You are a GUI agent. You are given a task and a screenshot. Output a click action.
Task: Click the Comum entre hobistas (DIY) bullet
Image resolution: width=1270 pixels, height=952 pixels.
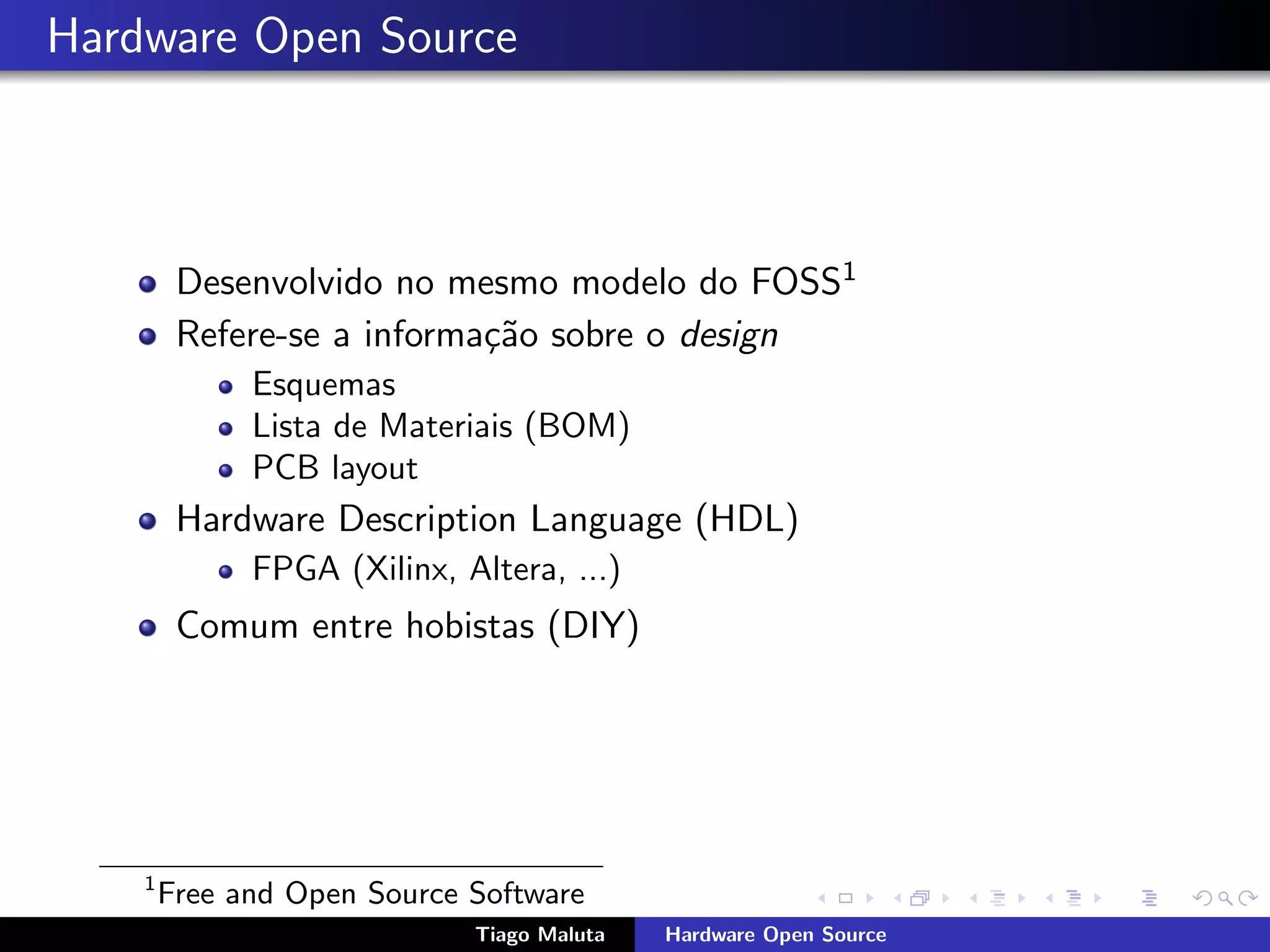pyautogui.click(x=407, y=625)
